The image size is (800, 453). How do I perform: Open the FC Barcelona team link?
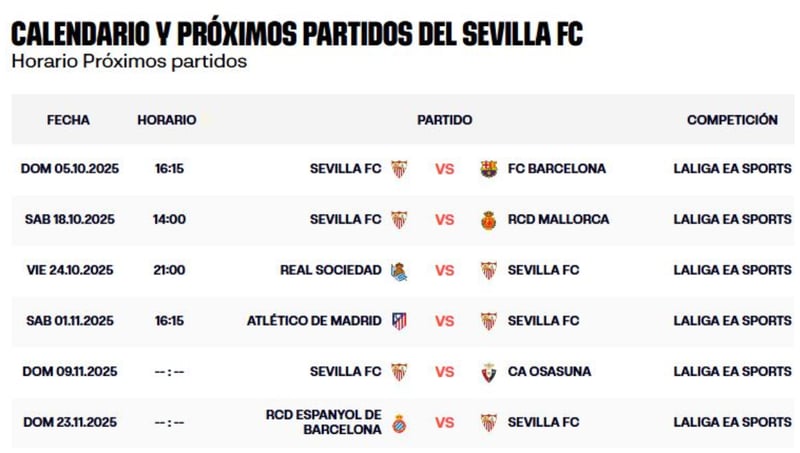coord(556,169)
